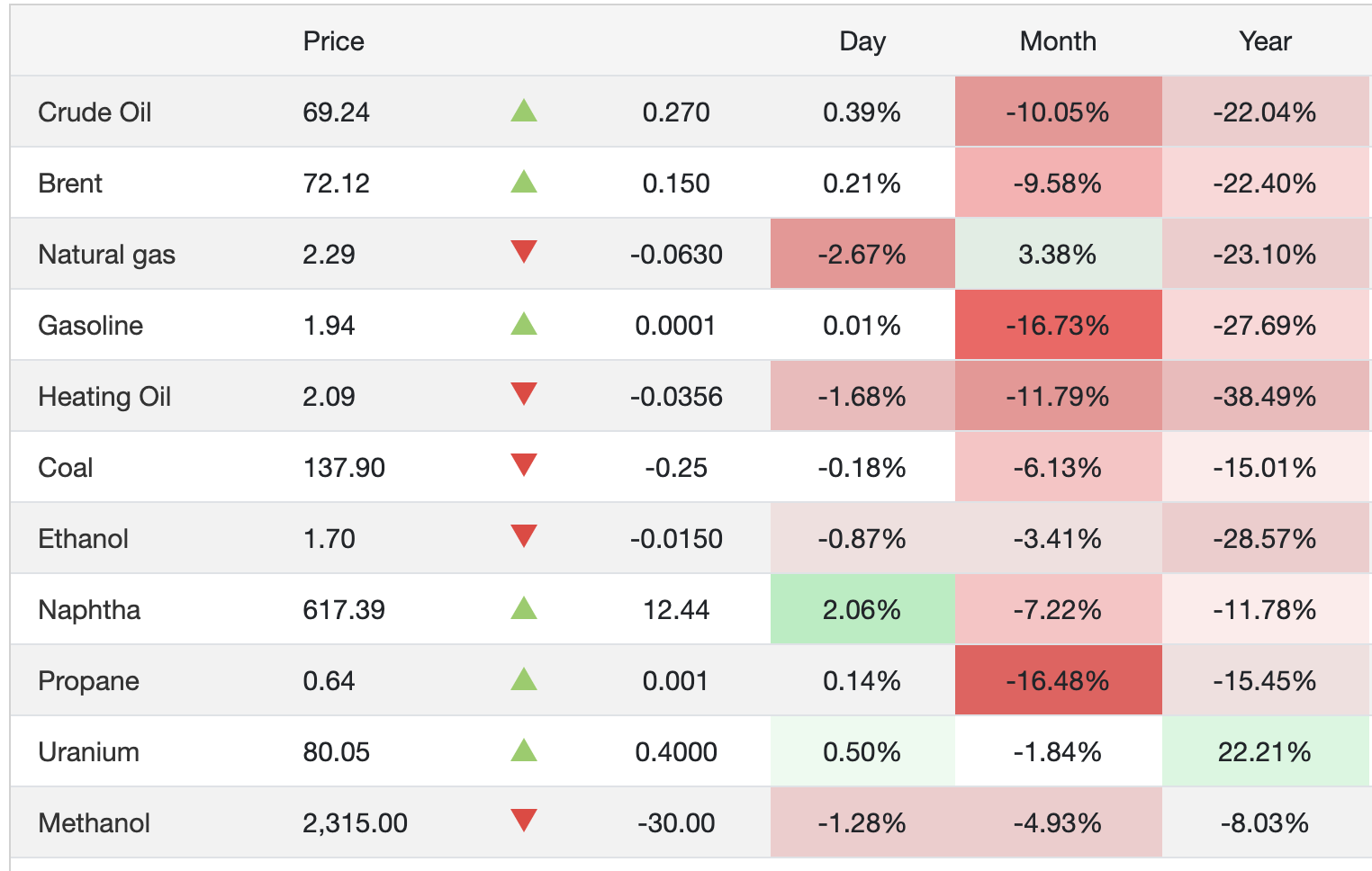Image resolution: width=1372 pixels, height=871 pixels.
Task: Click the green up arrow in Naphtha row
Action: click(524, 608)
